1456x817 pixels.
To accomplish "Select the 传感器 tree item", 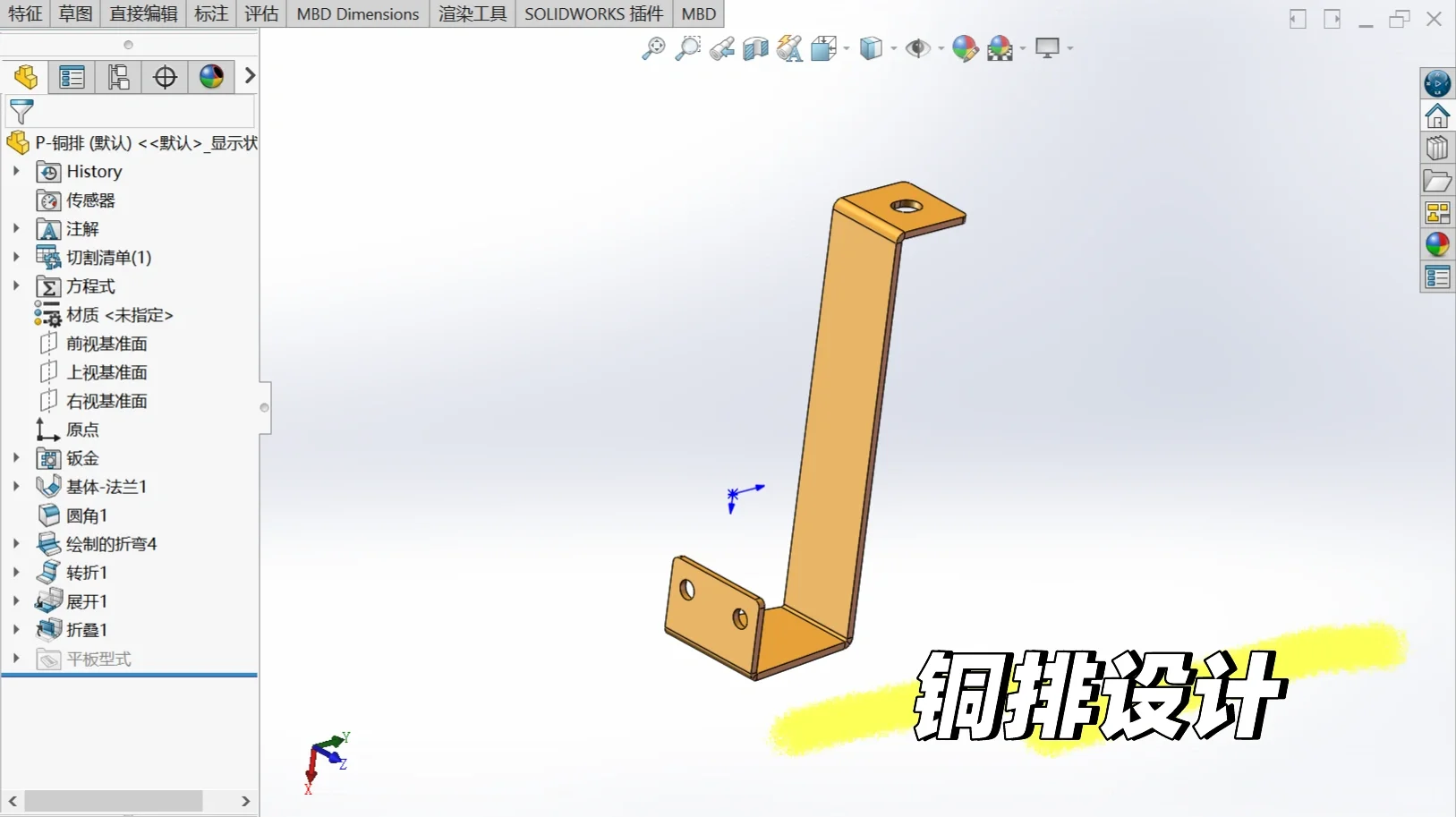I will pos(76,200).
